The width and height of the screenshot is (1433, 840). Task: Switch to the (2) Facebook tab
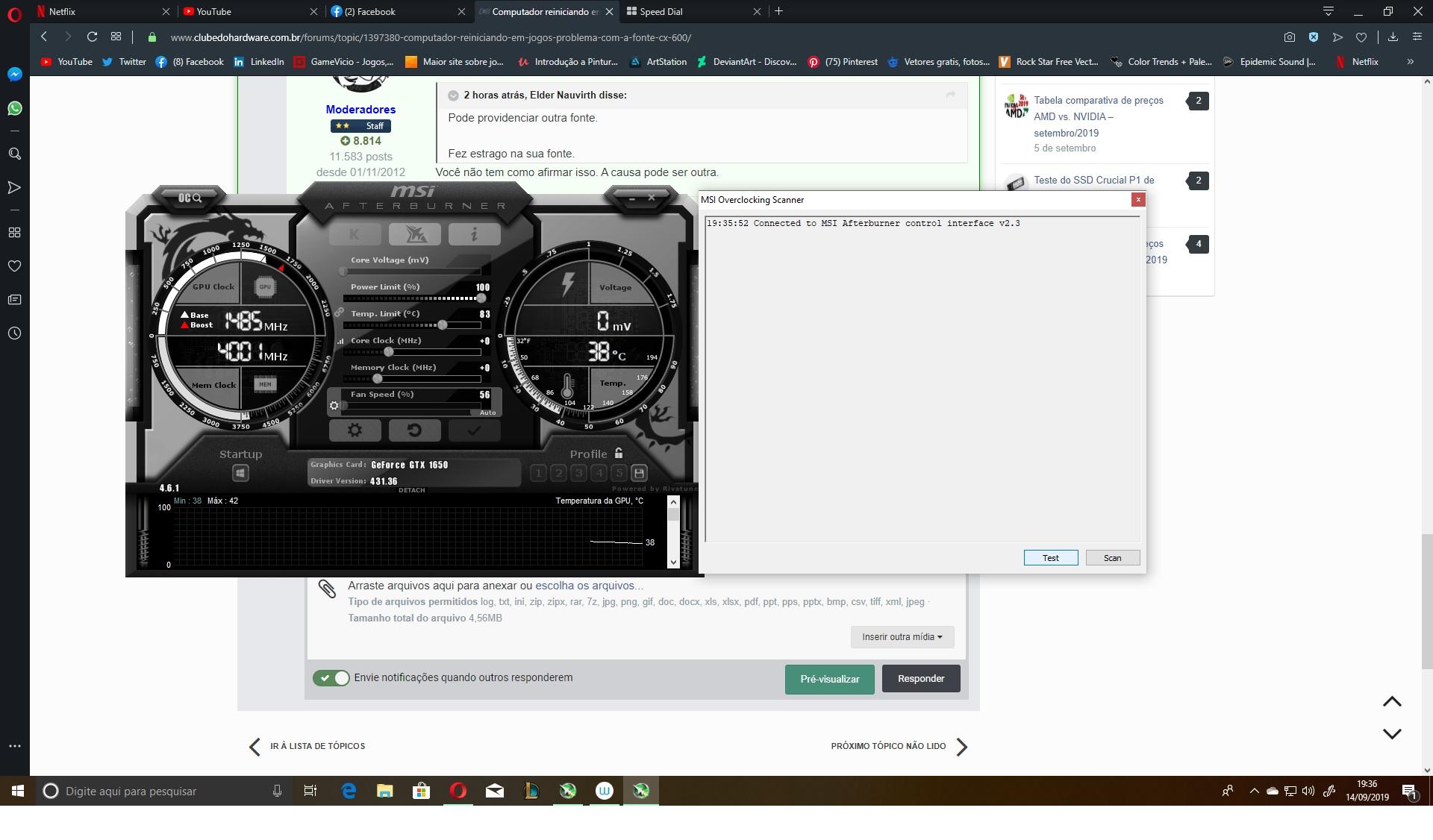398,11
